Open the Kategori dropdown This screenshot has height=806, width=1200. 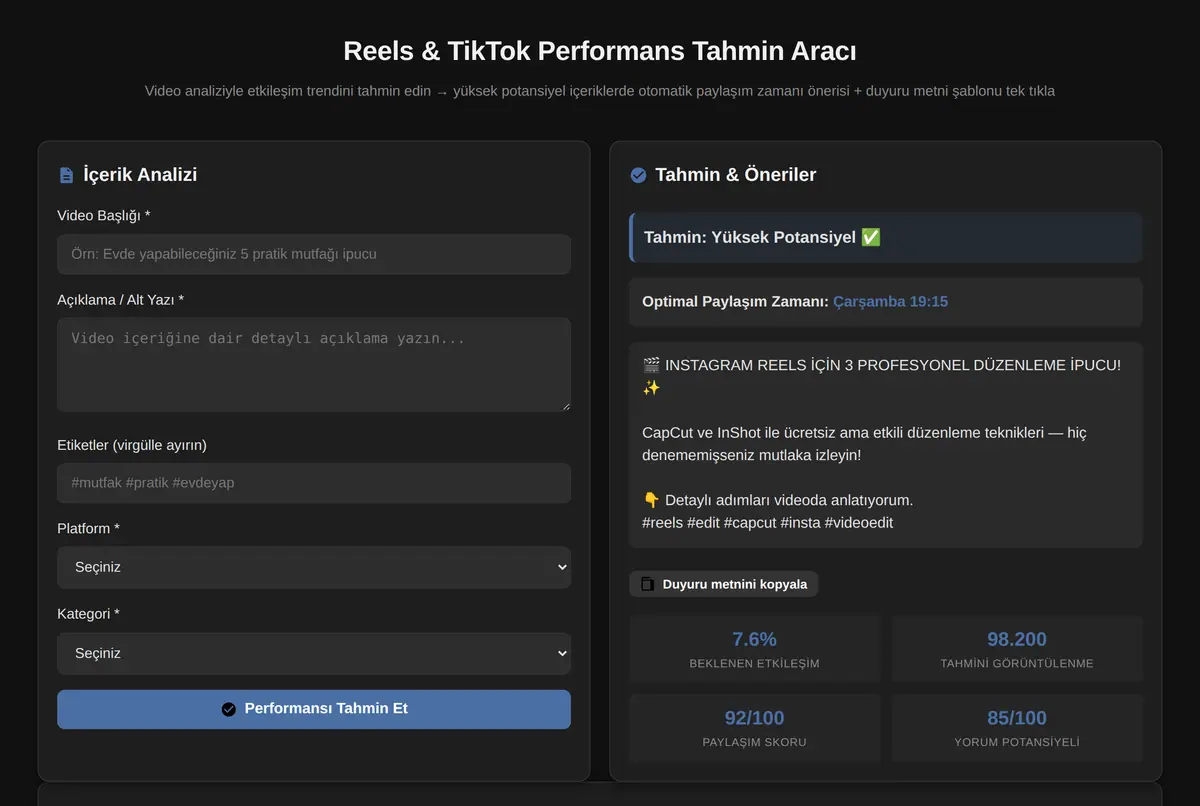[314, 653]
